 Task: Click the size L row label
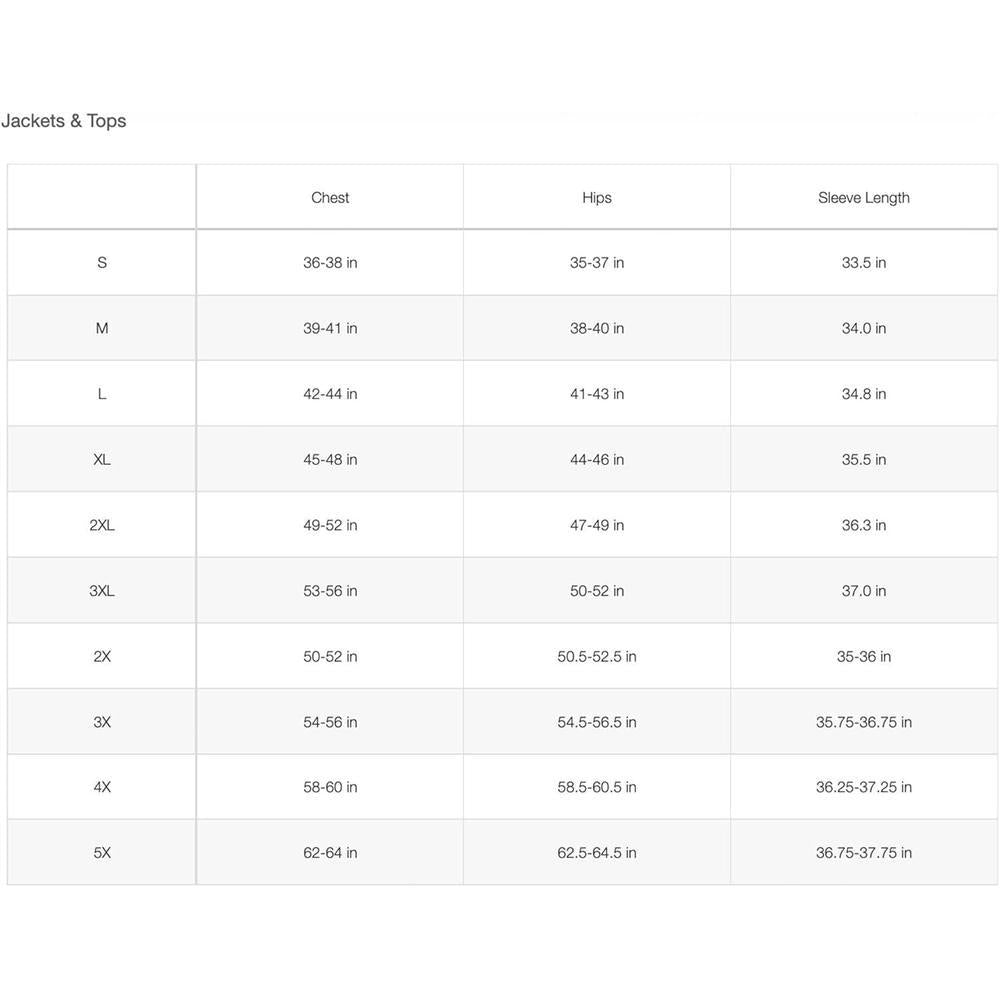(102, 394)
